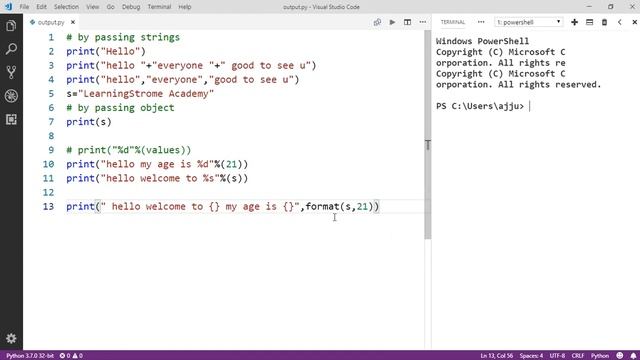The width and height of the screenshot is (640, 360).
Task: Open the Search view in activity bar
Action: click(x=11, y=49)
